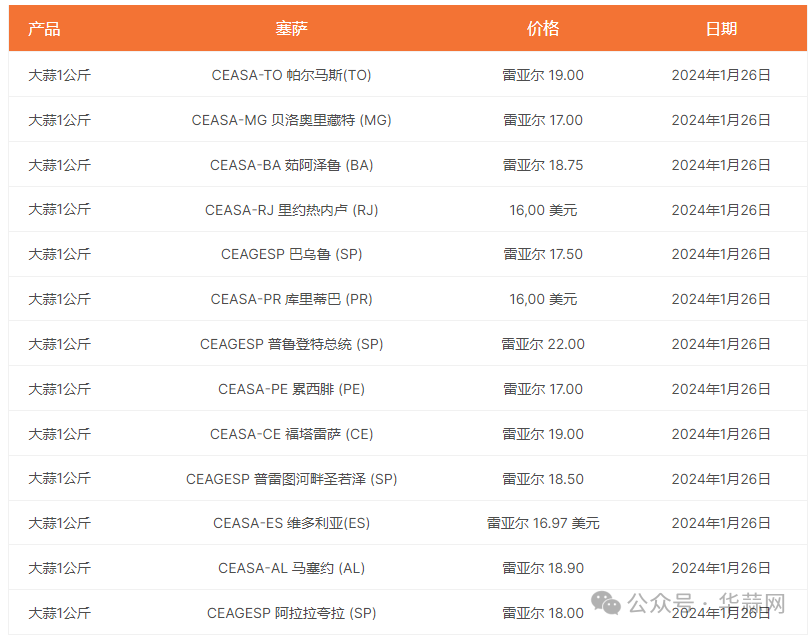This screenshot has height=635, width=811.
Task: Select the CEASA-AL 马塞约 (AL) cell
Action: point(291,568)
